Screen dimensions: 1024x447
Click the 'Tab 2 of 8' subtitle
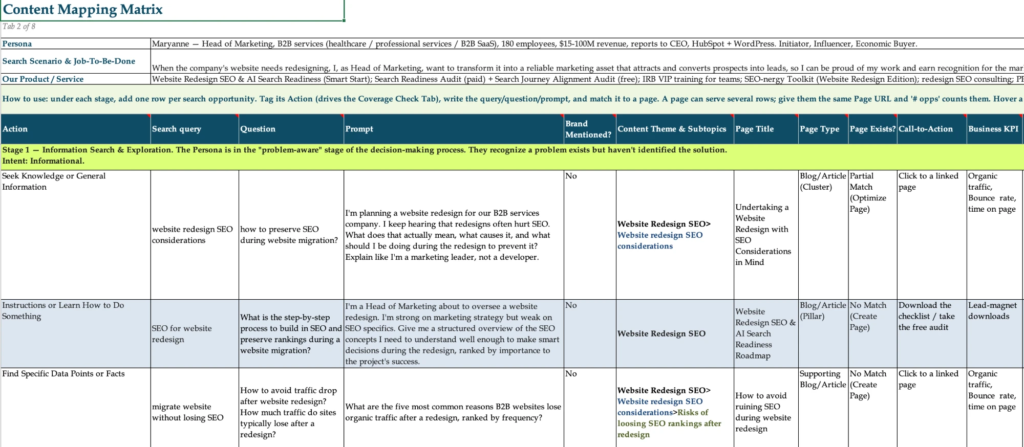coord(18,27)
